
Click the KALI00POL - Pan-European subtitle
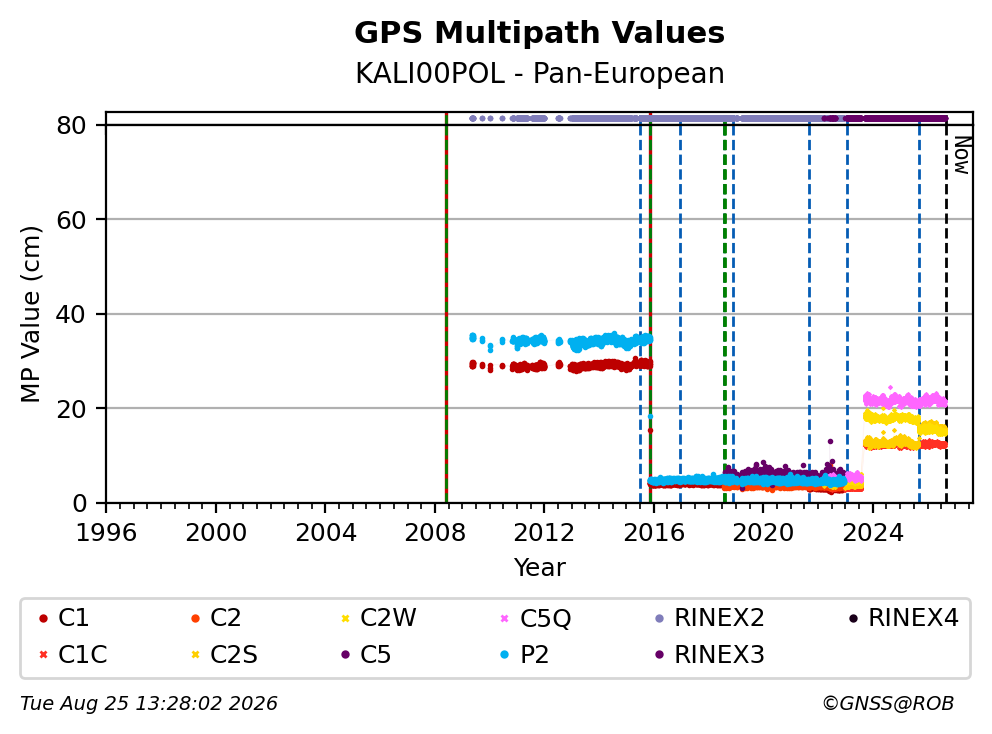click(540, 73)
